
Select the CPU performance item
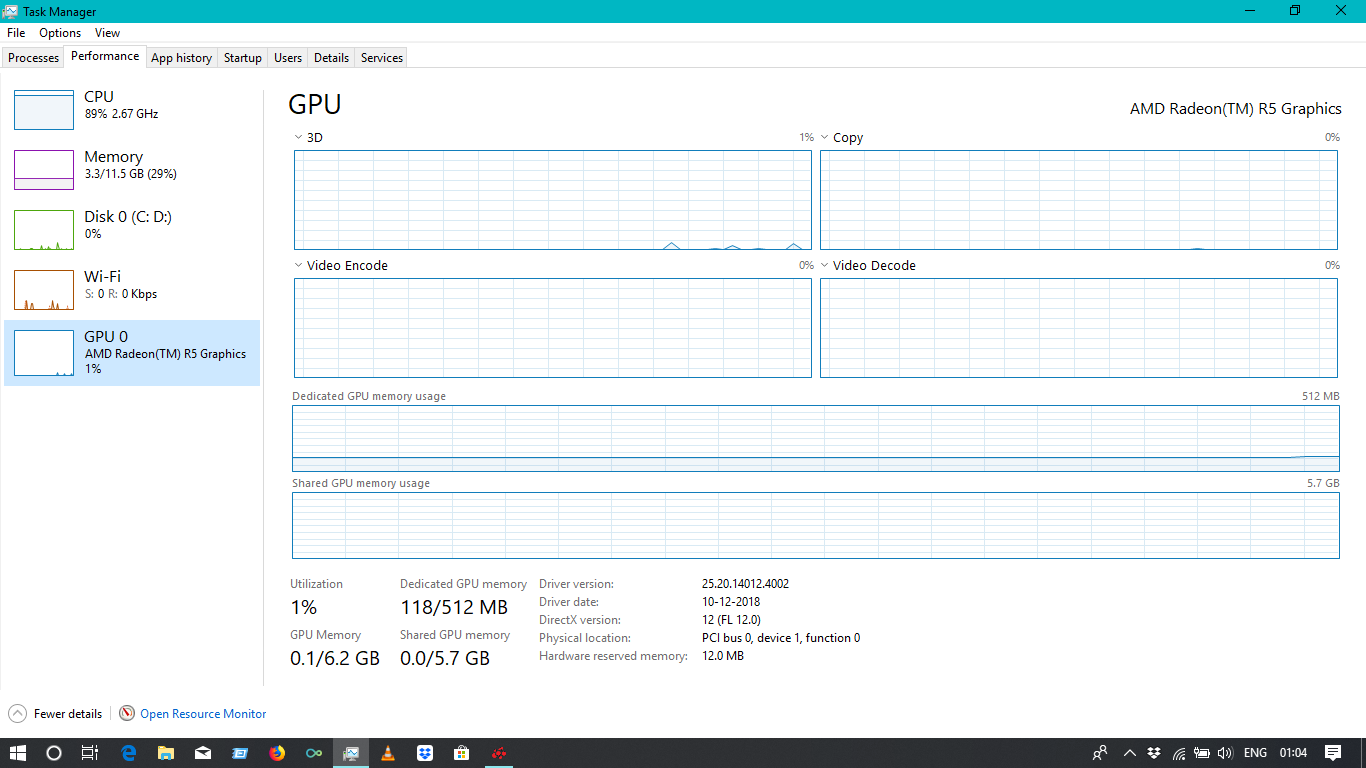132,110
